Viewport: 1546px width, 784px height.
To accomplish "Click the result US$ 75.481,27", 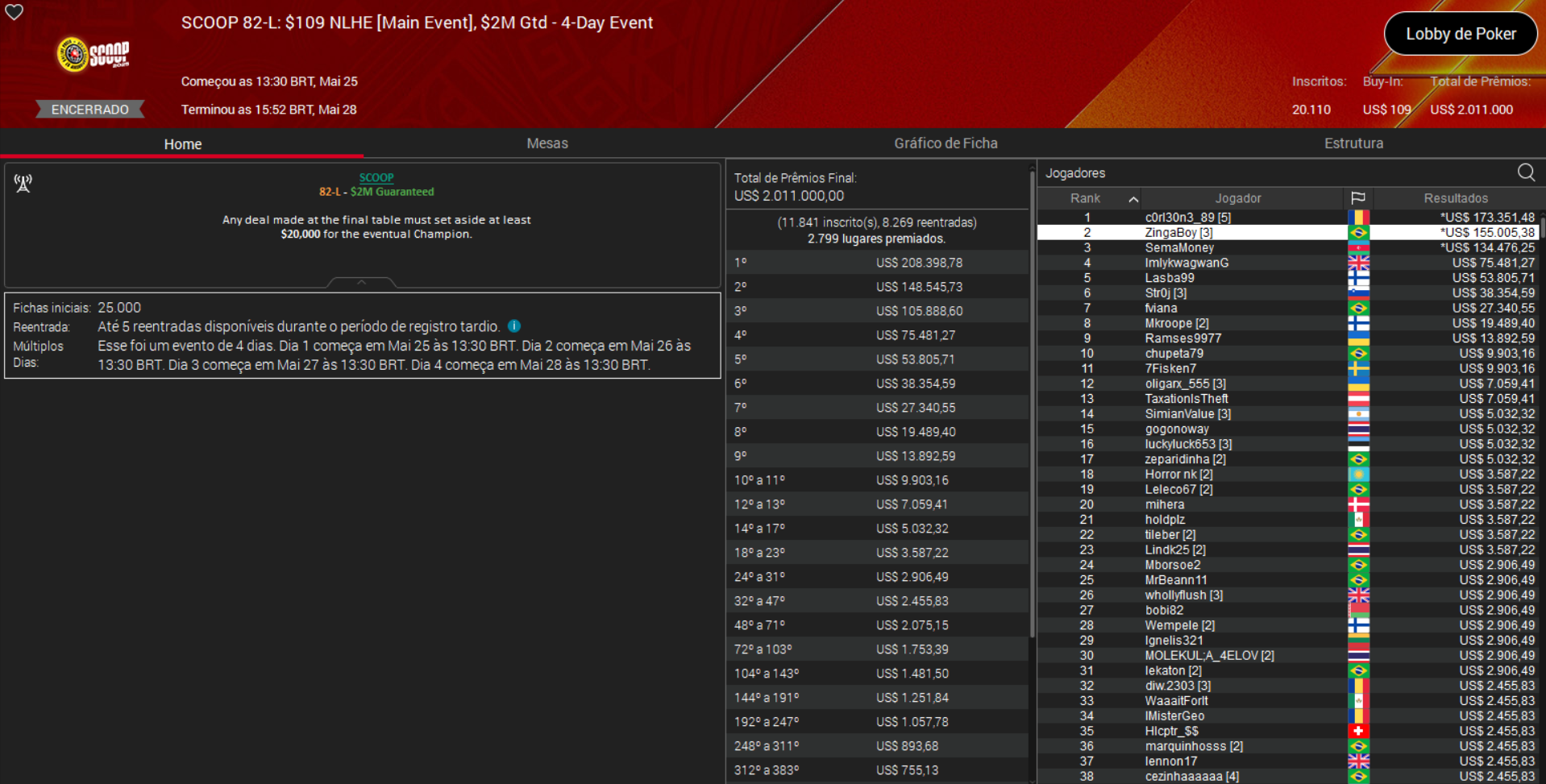I will [x=1494, y=263].
